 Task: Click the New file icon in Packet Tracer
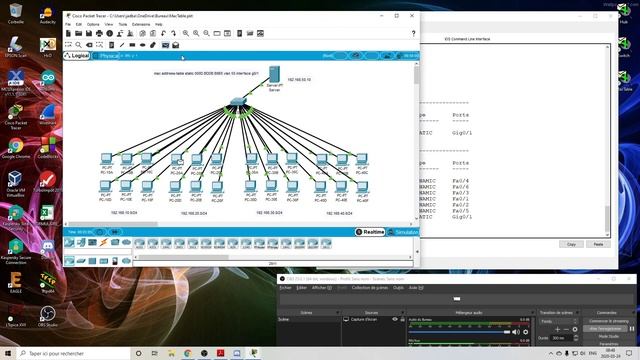click(x=68, y=33)
